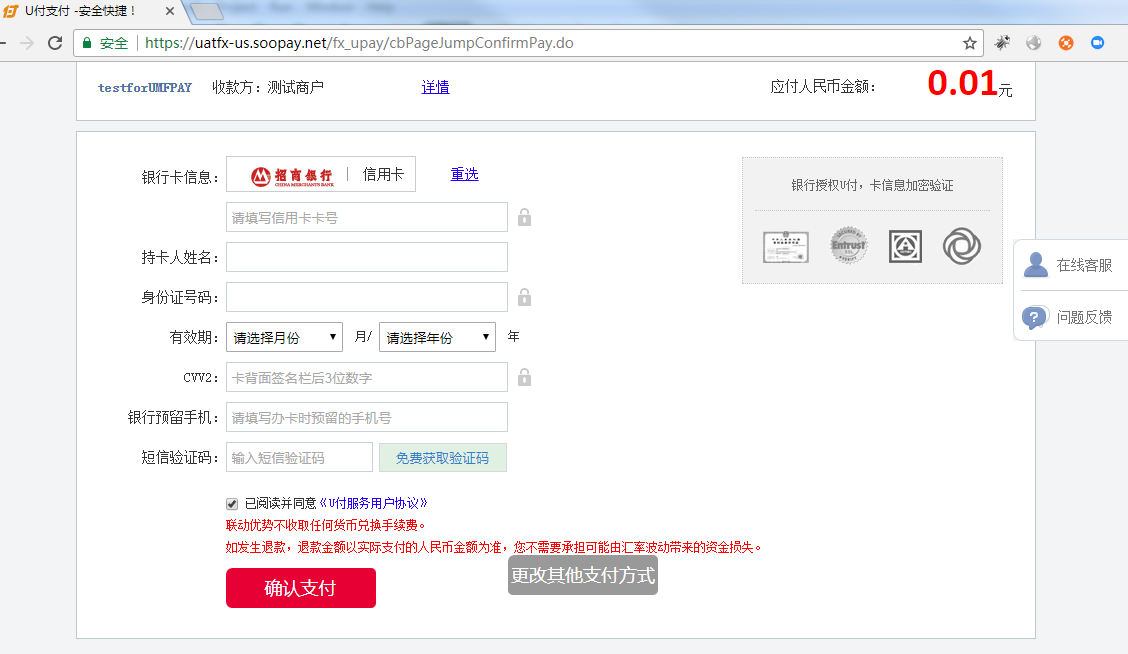Open the 请选择年份 year dropdown
The width and height of the screenshot is (1128, 654).
[439, 337]
